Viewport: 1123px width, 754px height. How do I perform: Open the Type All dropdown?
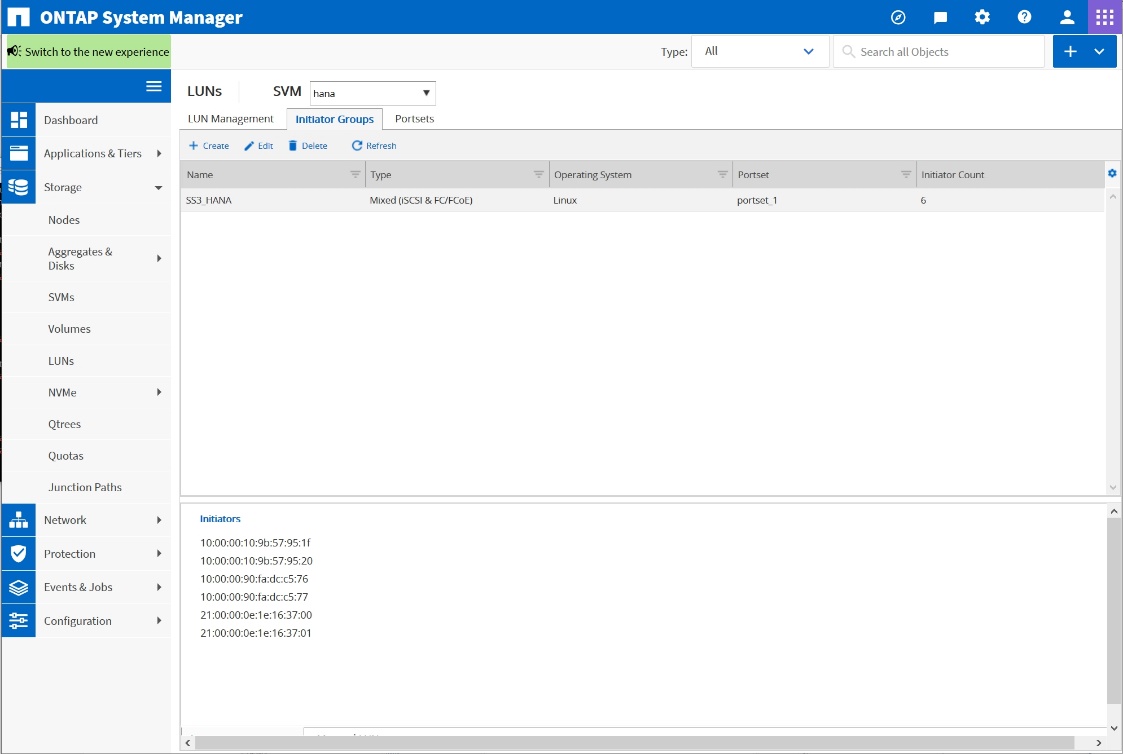click(x=760, y=52)
